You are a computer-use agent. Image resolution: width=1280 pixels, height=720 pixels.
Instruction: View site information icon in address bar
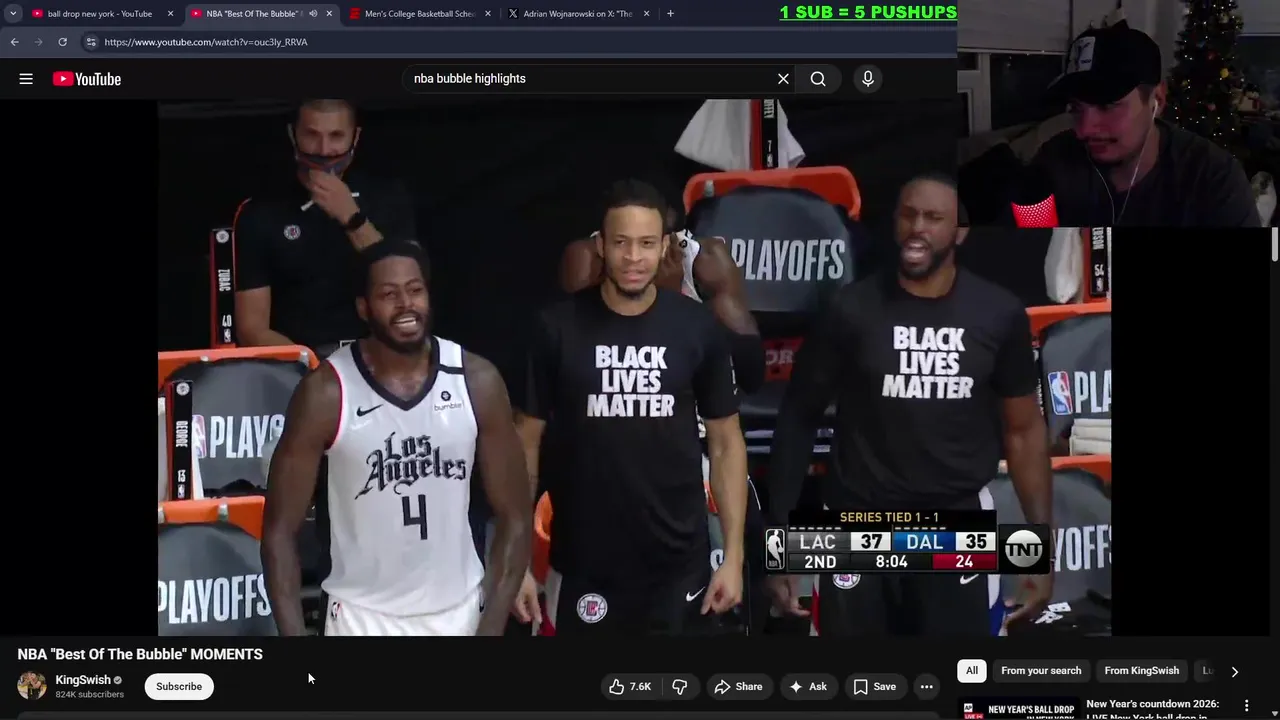pos(90,42)
